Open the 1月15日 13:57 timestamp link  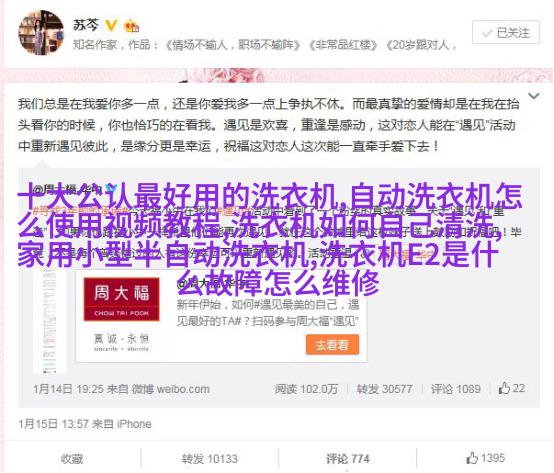click(54, 424)
